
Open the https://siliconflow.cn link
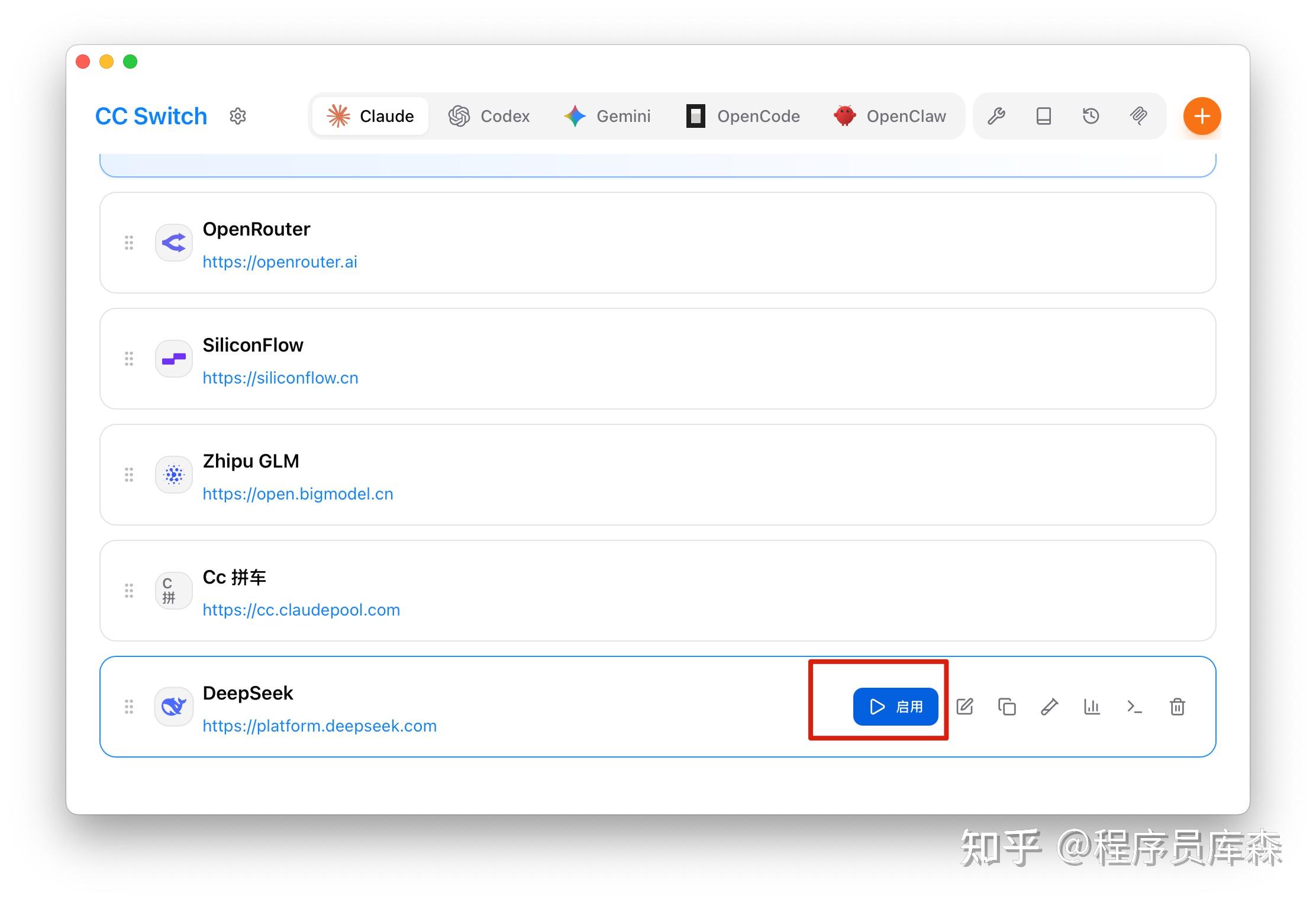(280, 378)
